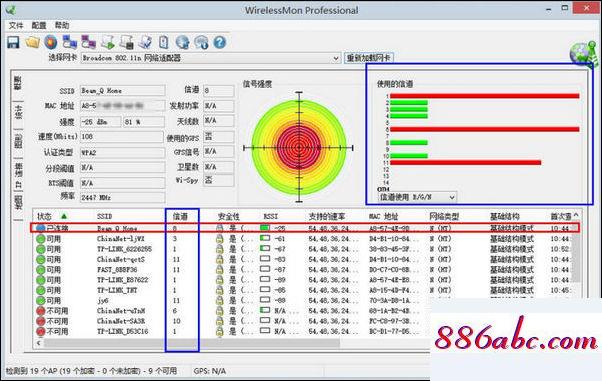Open the 文件 menu
602x381 pixels.
(x=16, y=25)
